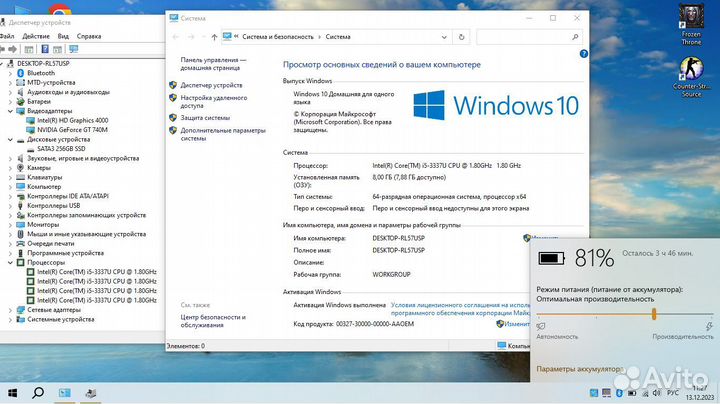Screen dimensions: 720x404
Task: Collapse the Дисковые устройства node
Action: coord(10,140)
